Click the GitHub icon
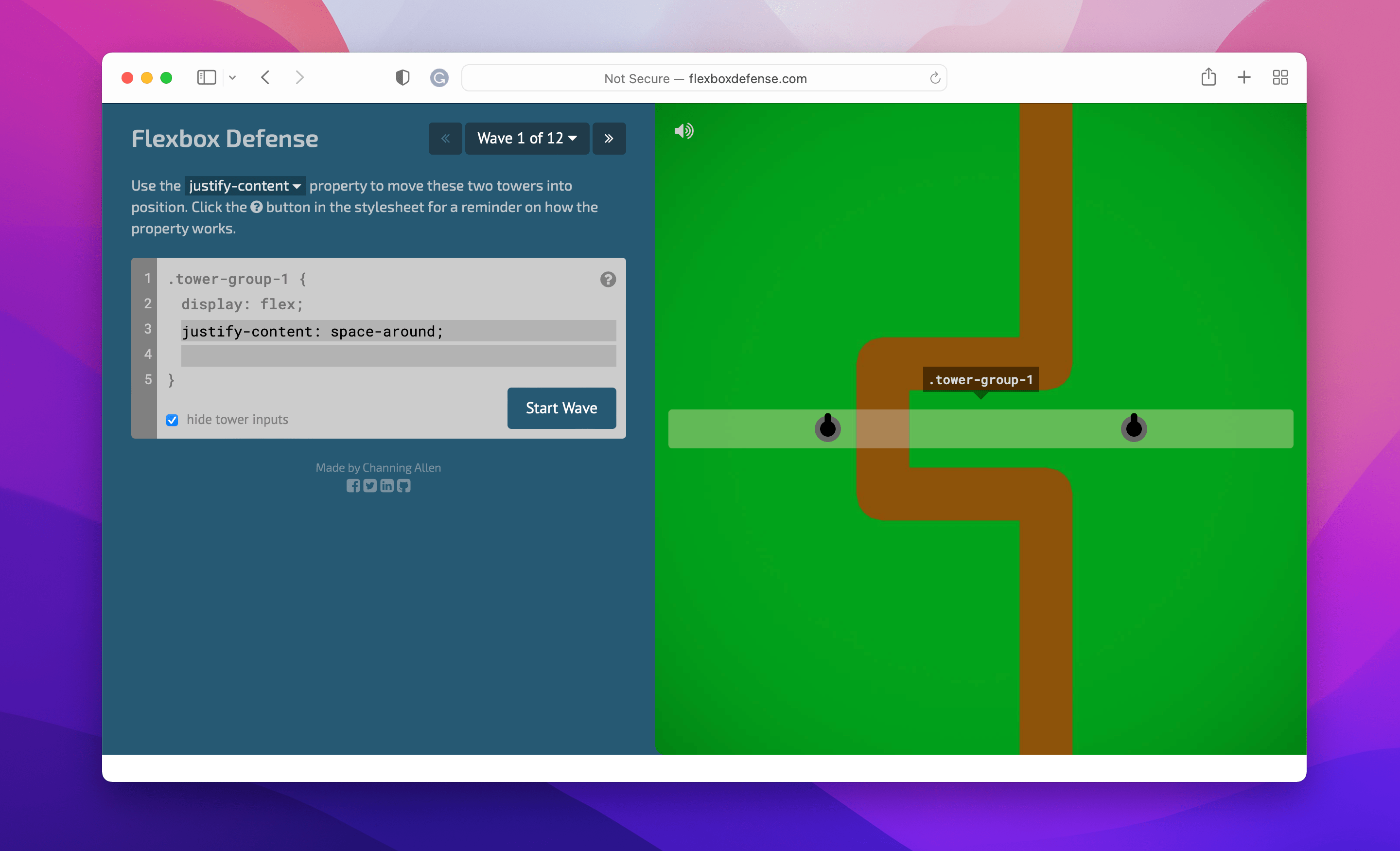The image size is (1400, 851). (403, 486)
